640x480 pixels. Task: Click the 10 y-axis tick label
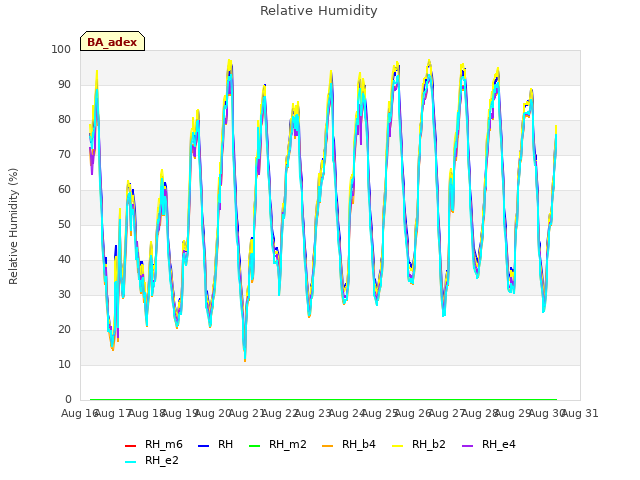pos(64,364)
